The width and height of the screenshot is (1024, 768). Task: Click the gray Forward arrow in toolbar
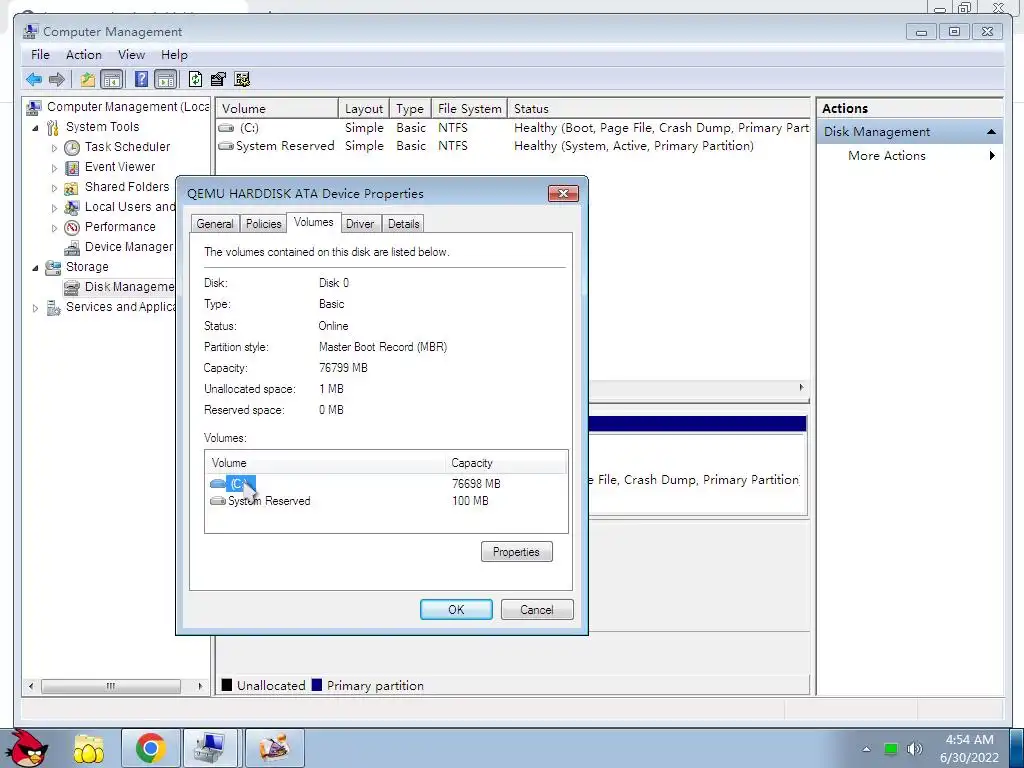(57, 80)
